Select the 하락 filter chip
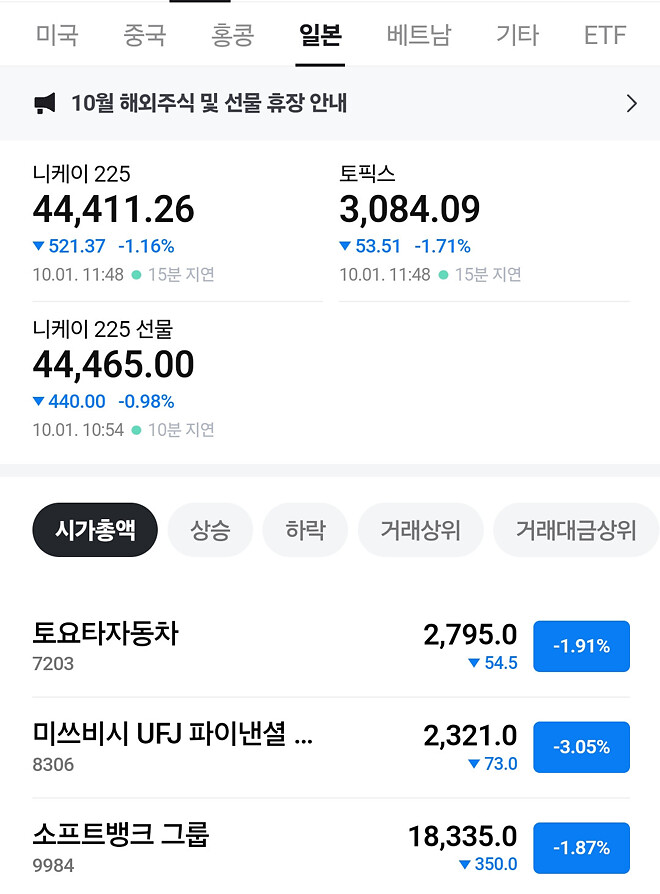Screen dimensions: 660x894 [x=305, y=530]
